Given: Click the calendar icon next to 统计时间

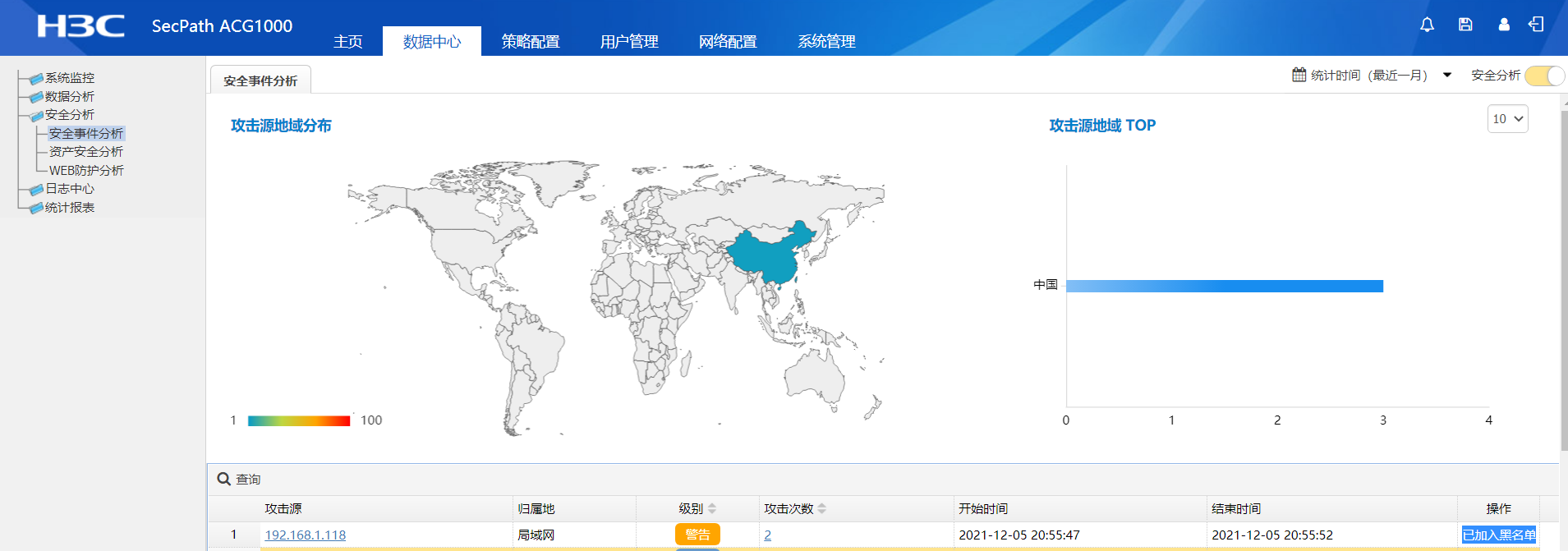Looking at the screenshot, I should [x=1299, y=75].
